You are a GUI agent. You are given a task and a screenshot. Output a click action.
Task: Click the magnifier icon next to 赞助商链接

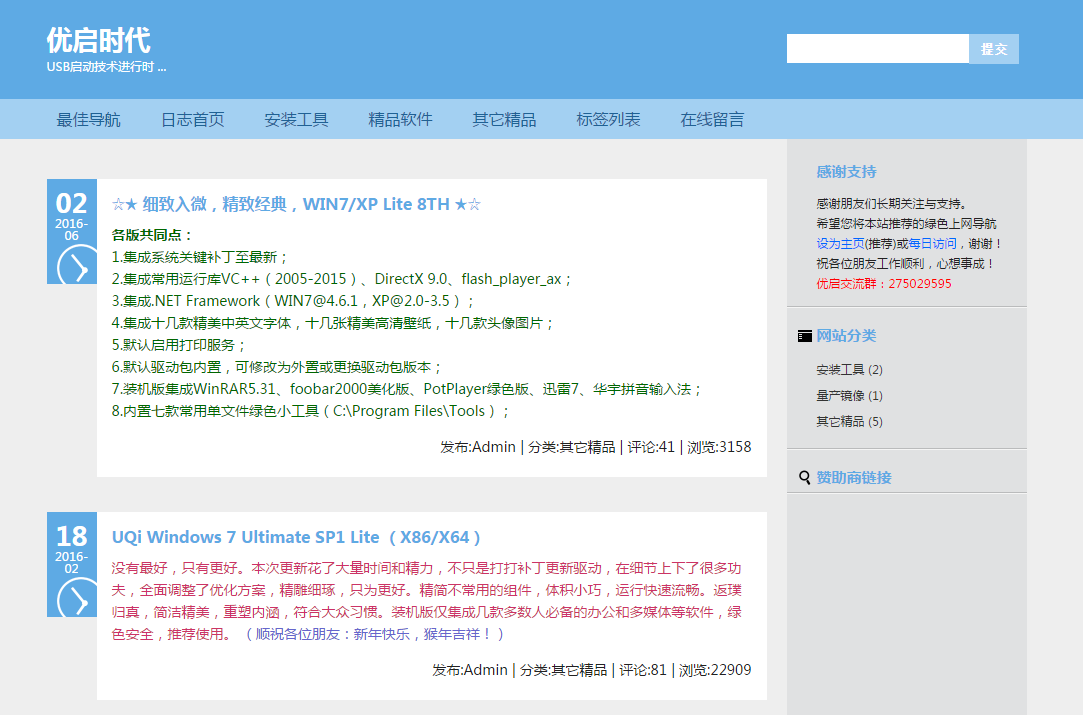pos(803,477)
